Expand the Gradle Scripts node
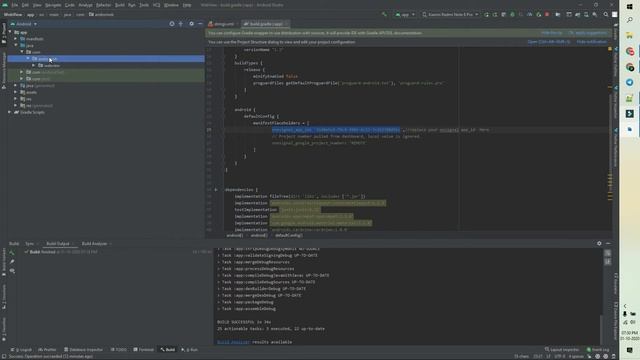 coord(10,112)
